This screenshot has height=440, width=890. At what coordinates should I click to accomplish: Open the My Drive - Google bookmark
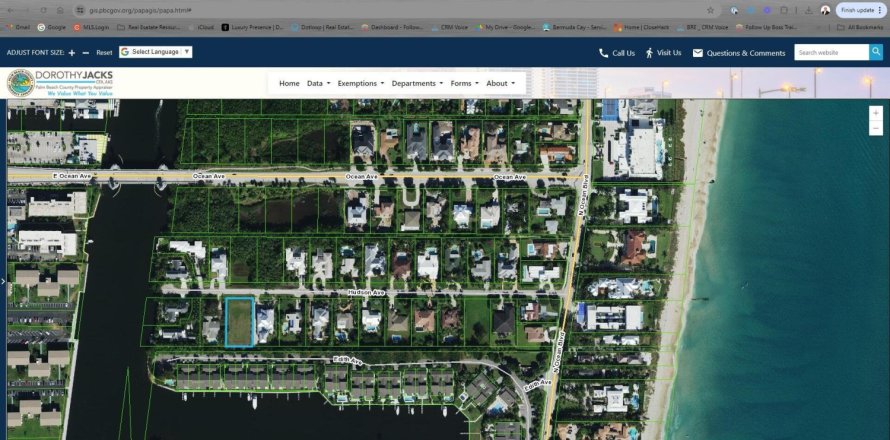pyautogui.click(x=506, y=27)
